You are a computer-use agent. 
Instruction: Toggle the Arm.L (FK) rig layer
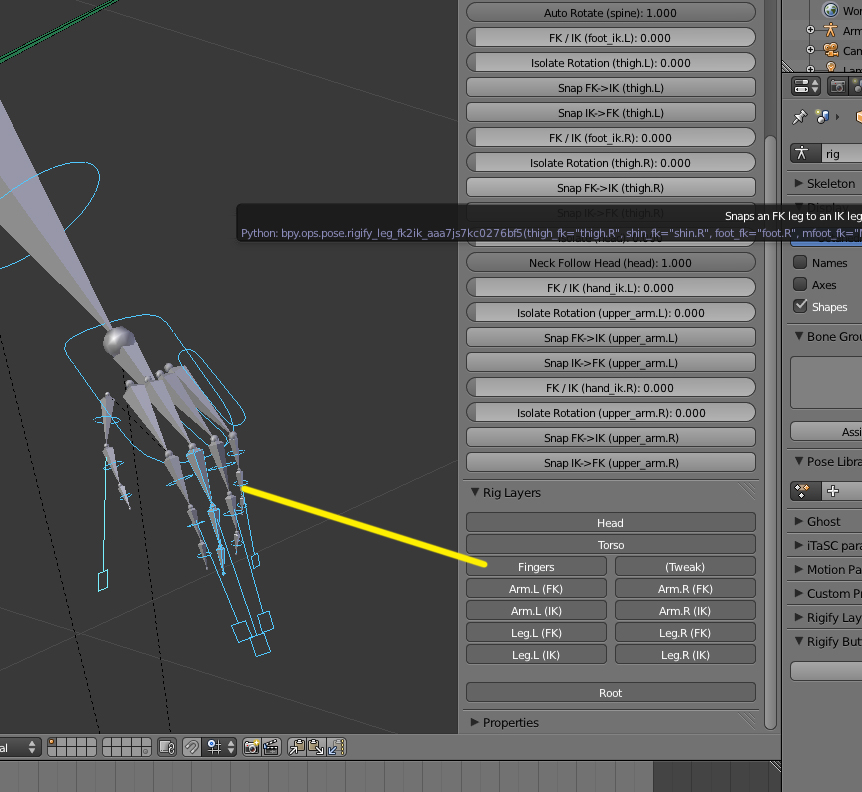pyautogui.click(x=536, y=588)
